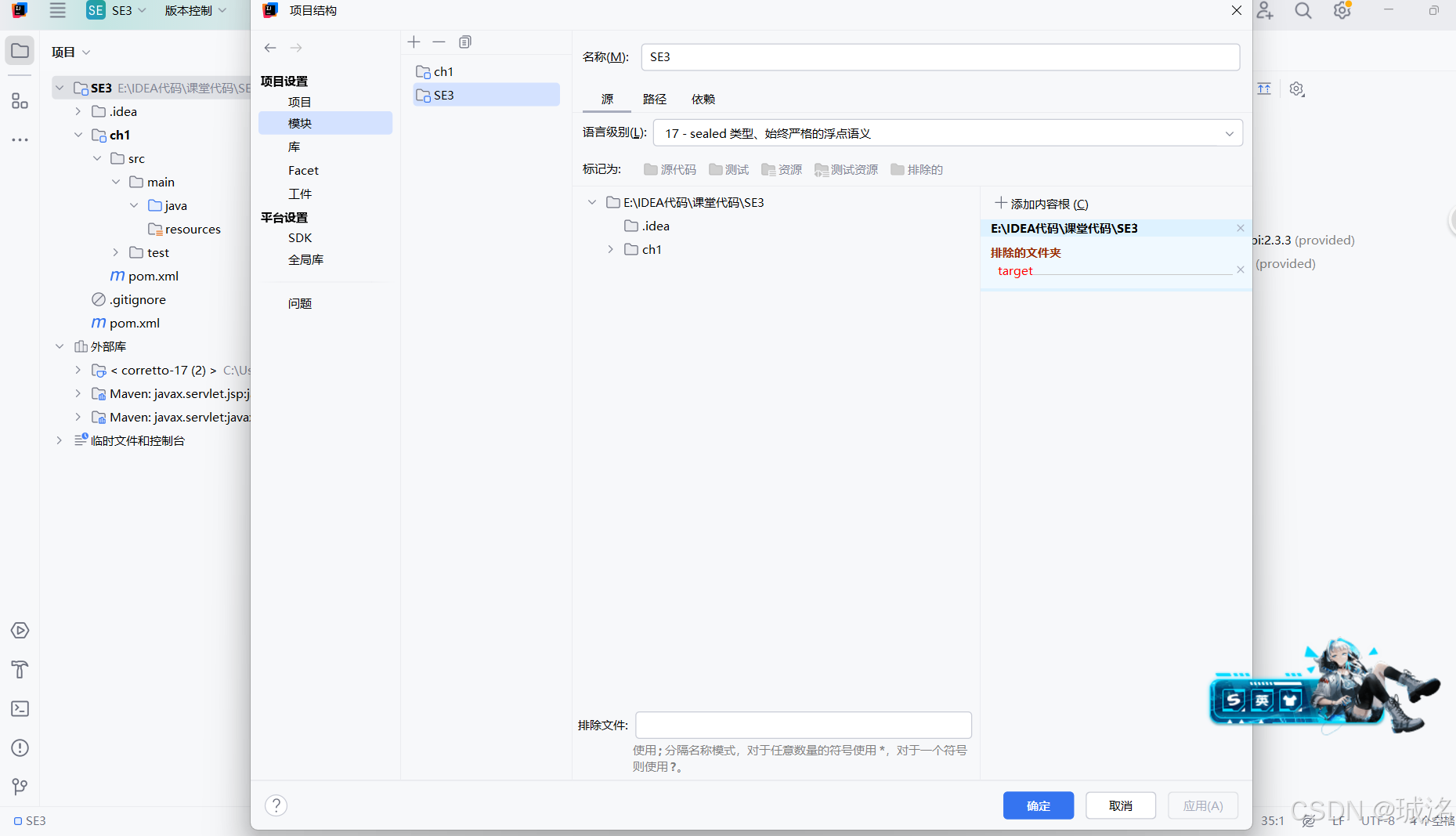Expand 临时文件和控制台 node
The height and width of the screenshot is (836, 1456).
tap(60, 440)
